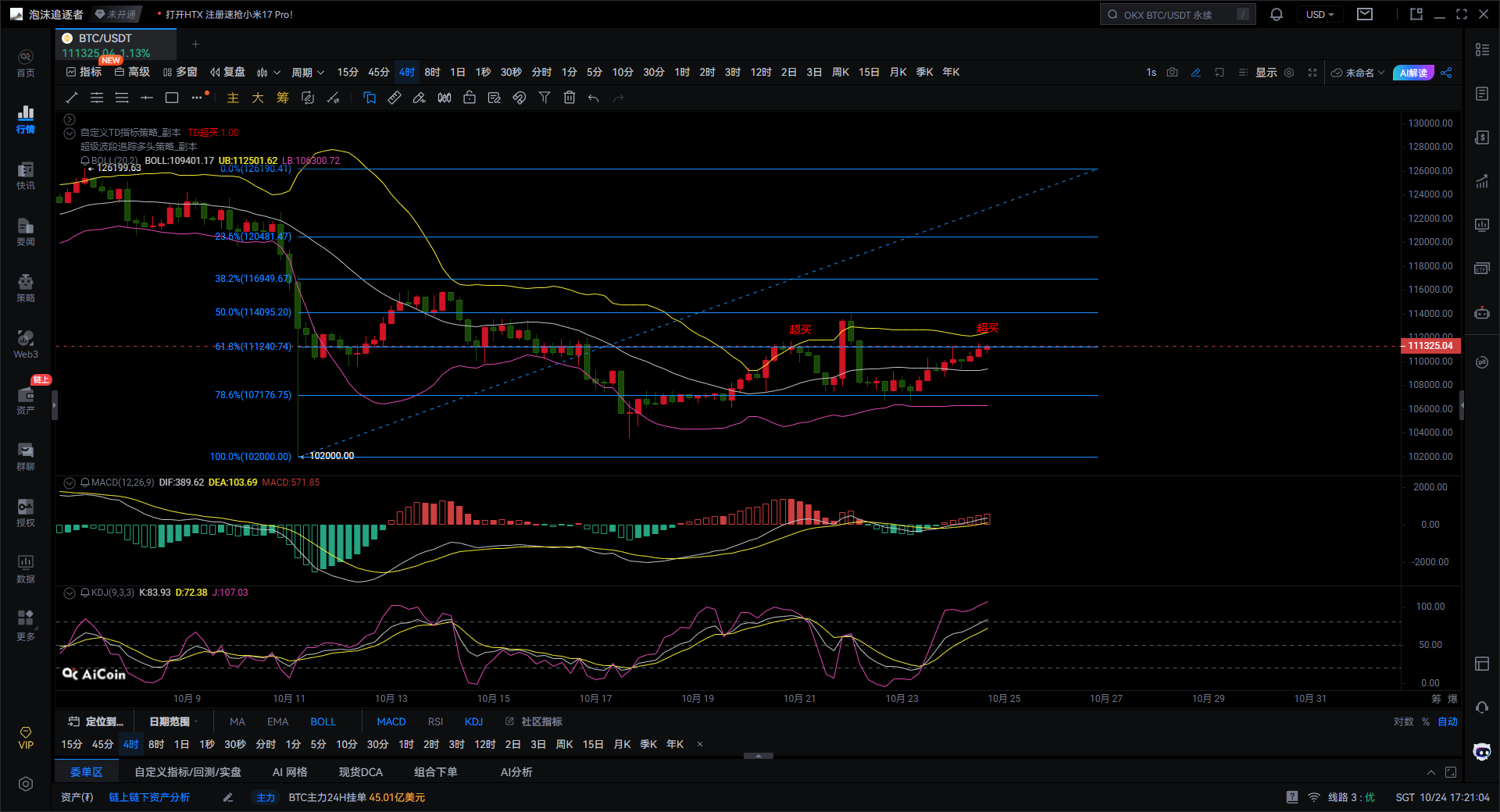The image size is (1500, 812).
Task: Switch to the AI 网格 tab
Action: click(x=289, y=772)
